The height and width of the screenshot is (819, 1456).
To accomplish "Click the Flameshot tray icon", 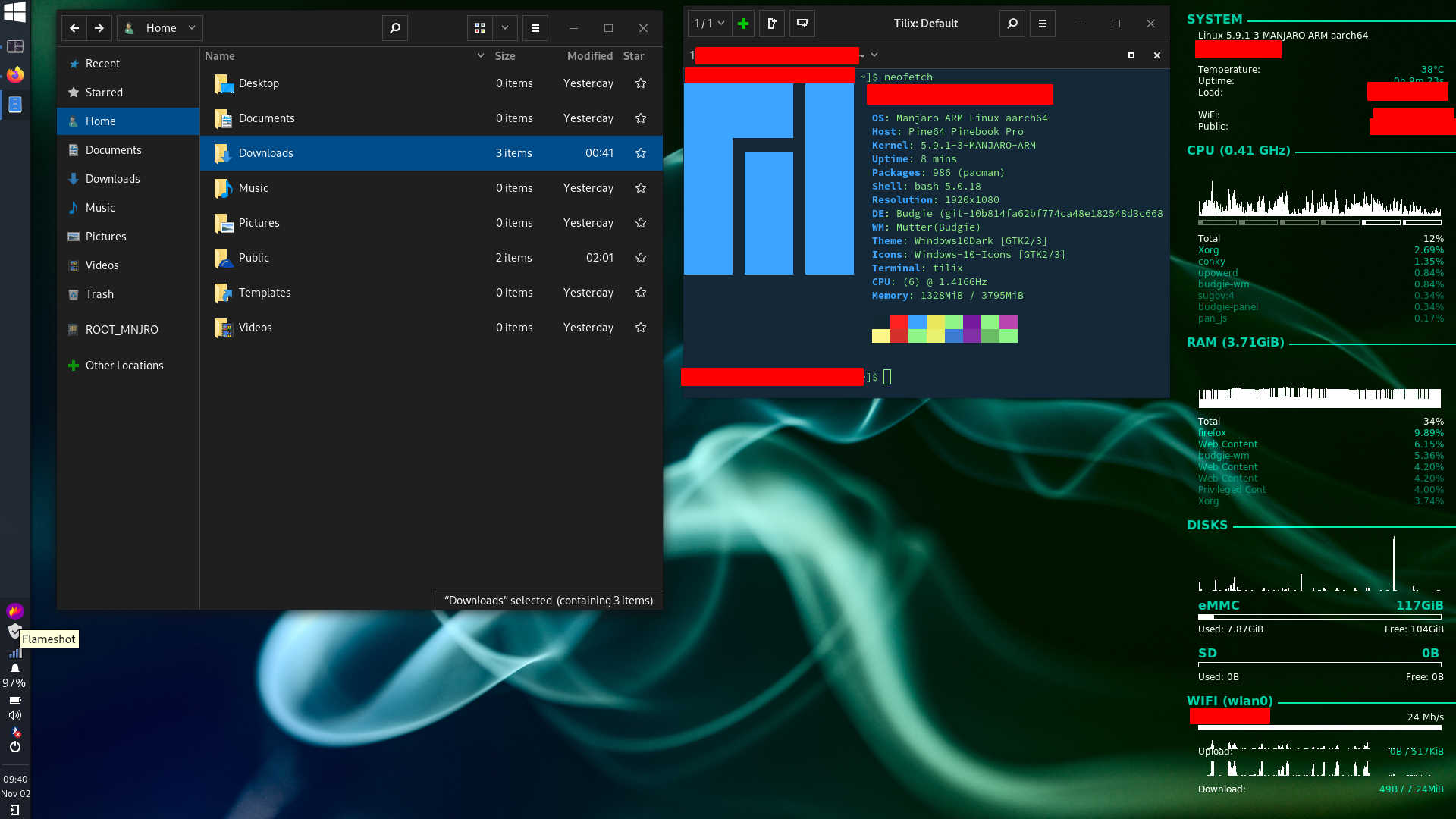I will (14, 611).
